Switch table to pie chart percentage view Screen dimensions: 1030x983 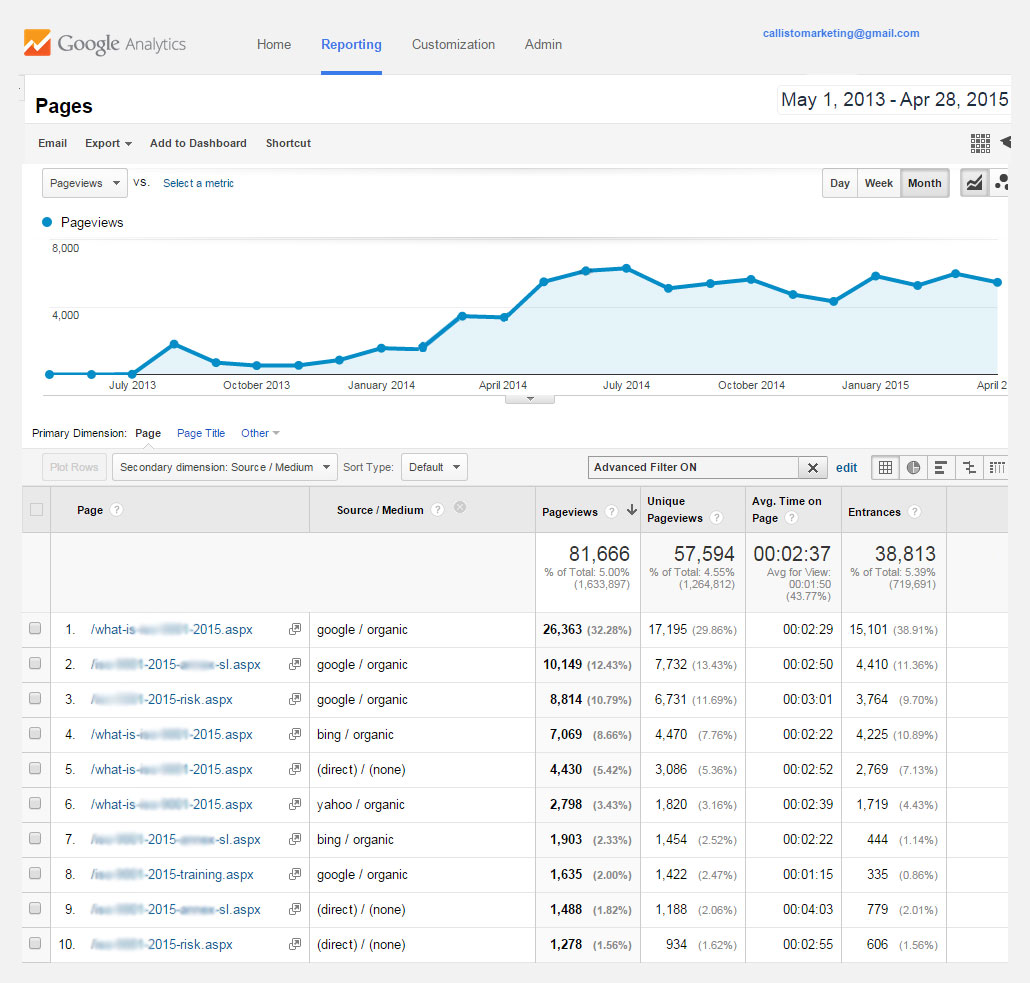[913, 467]
